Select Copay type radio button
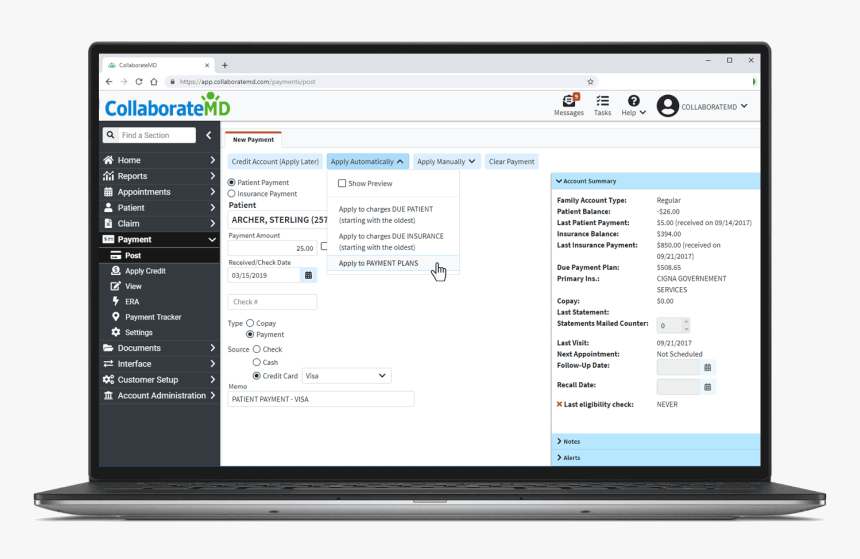860x559 pixels. coord(250,323)
